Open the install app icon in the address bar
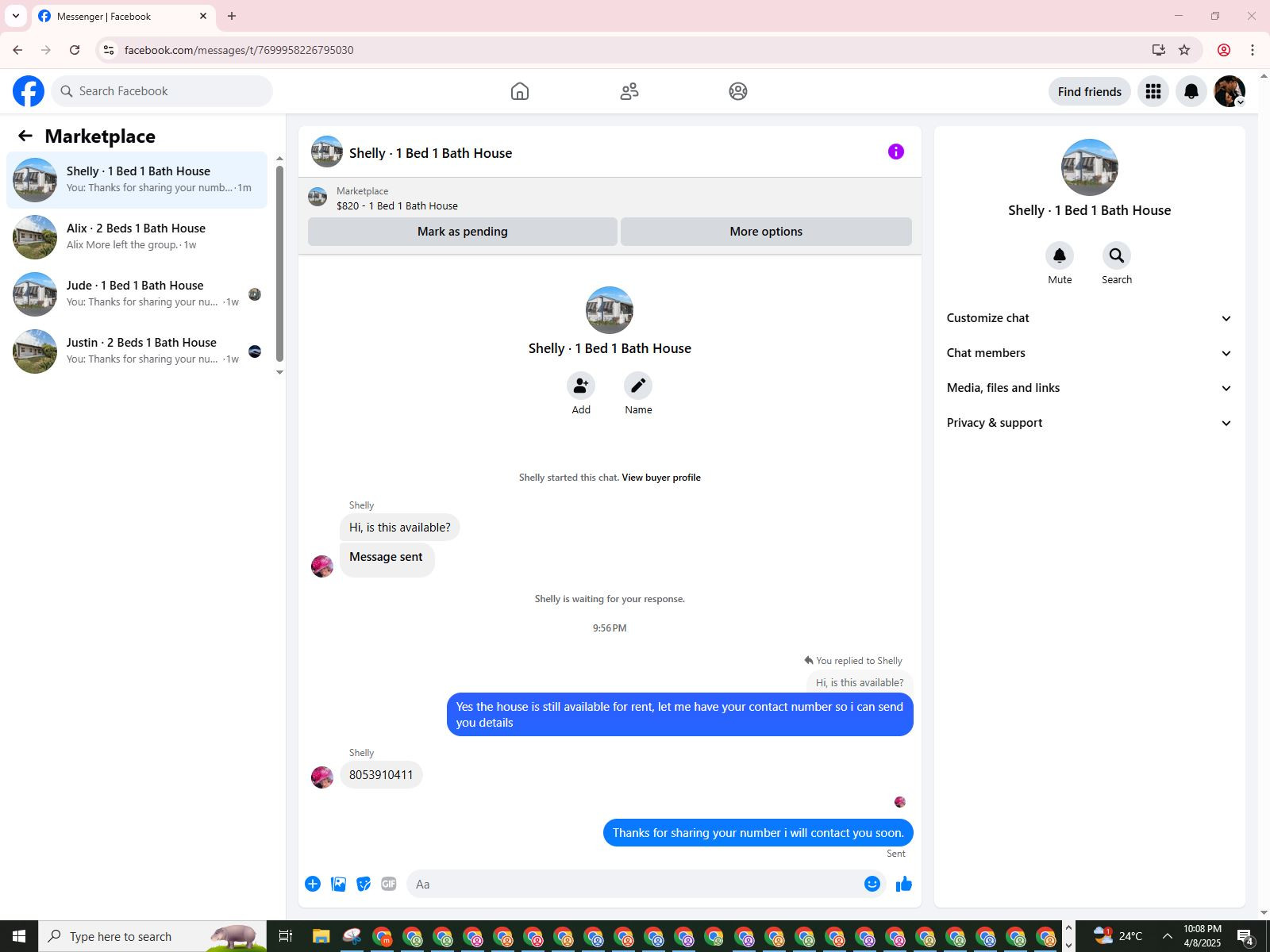The width and height of the screenshot is (1270, 952). [1159, 50]
